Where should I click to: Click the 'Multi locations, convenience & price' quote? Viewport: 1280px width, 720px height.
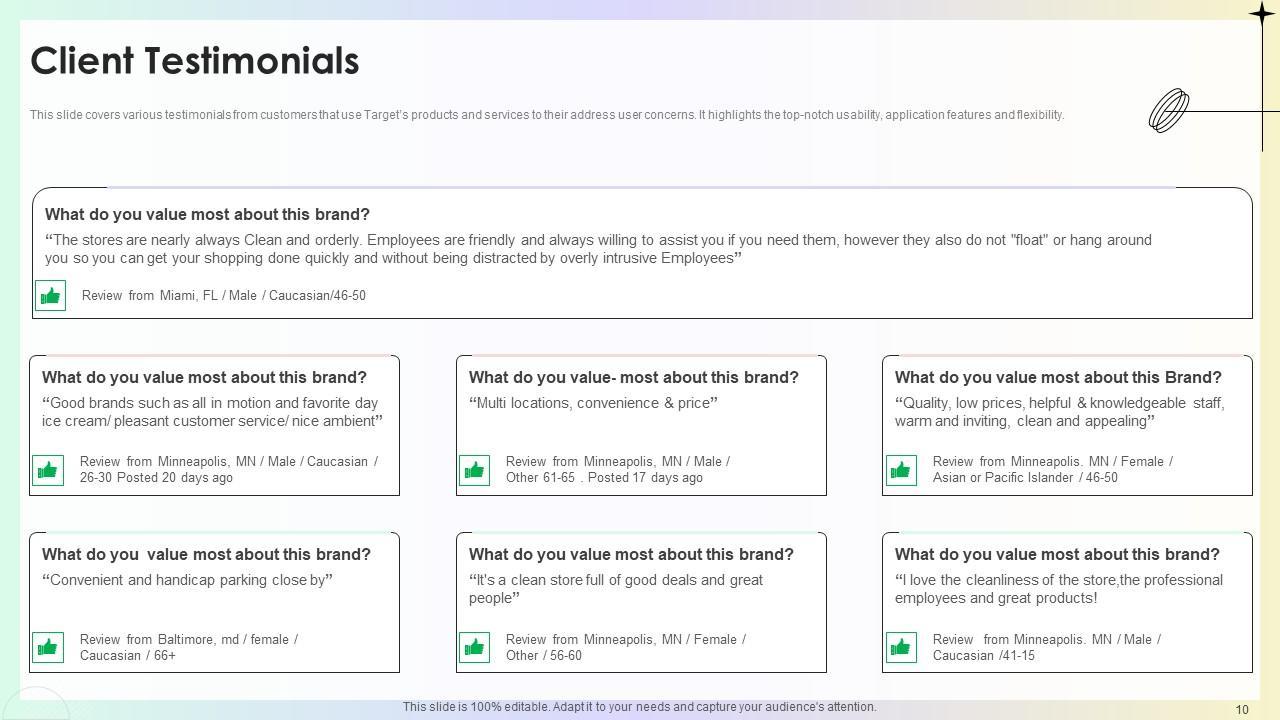593,403
